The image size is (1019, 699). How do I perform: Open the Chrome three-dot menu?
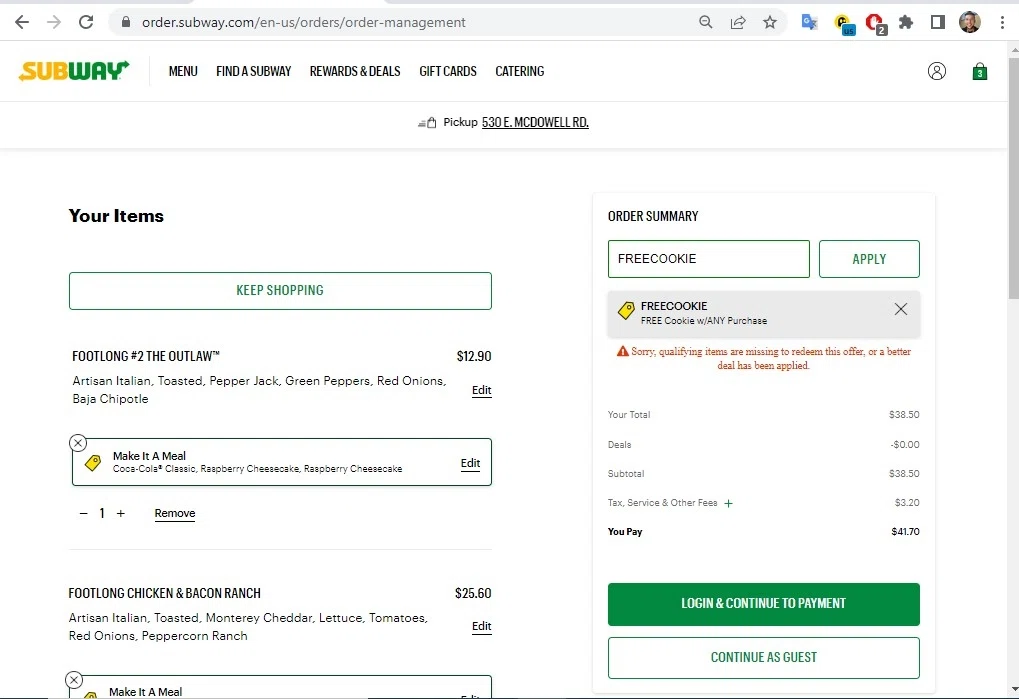click(1002, 22)
